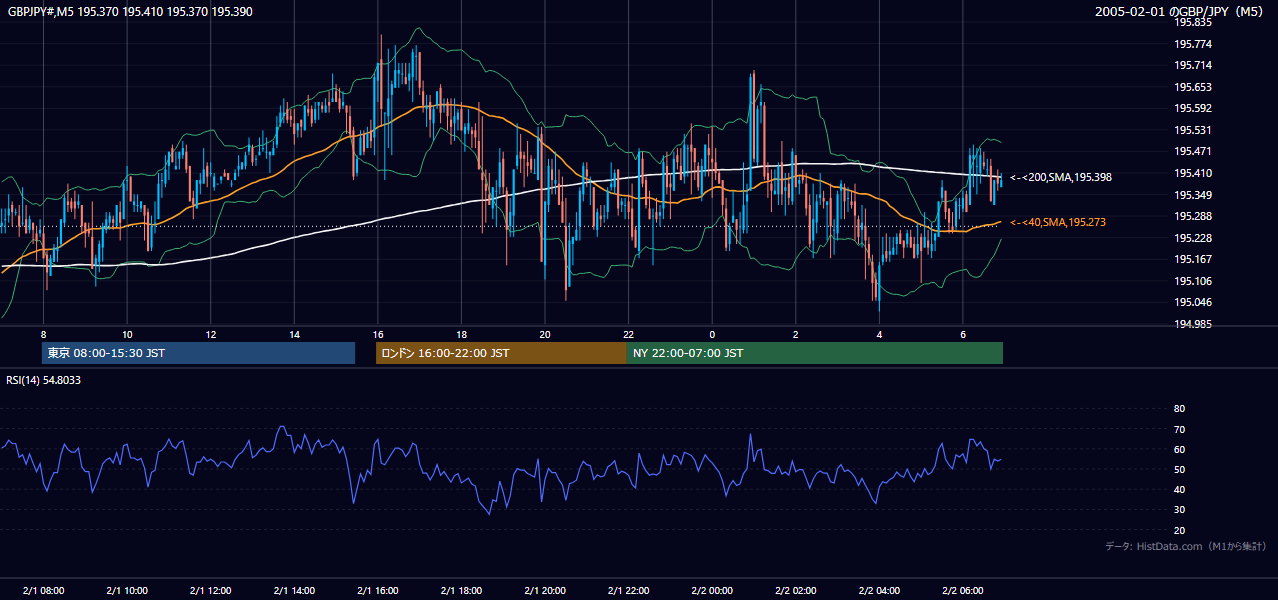Click the RSI level 70 label
The height and width of the screenshot is (600, 1278).
point(1179,429)
